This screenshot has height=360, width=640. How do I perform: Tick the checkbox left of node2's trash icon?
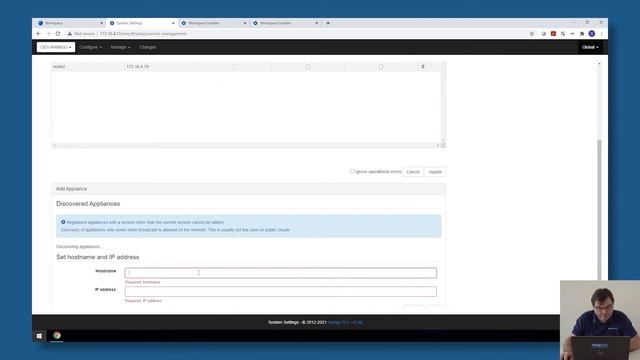tap(381, 67)
